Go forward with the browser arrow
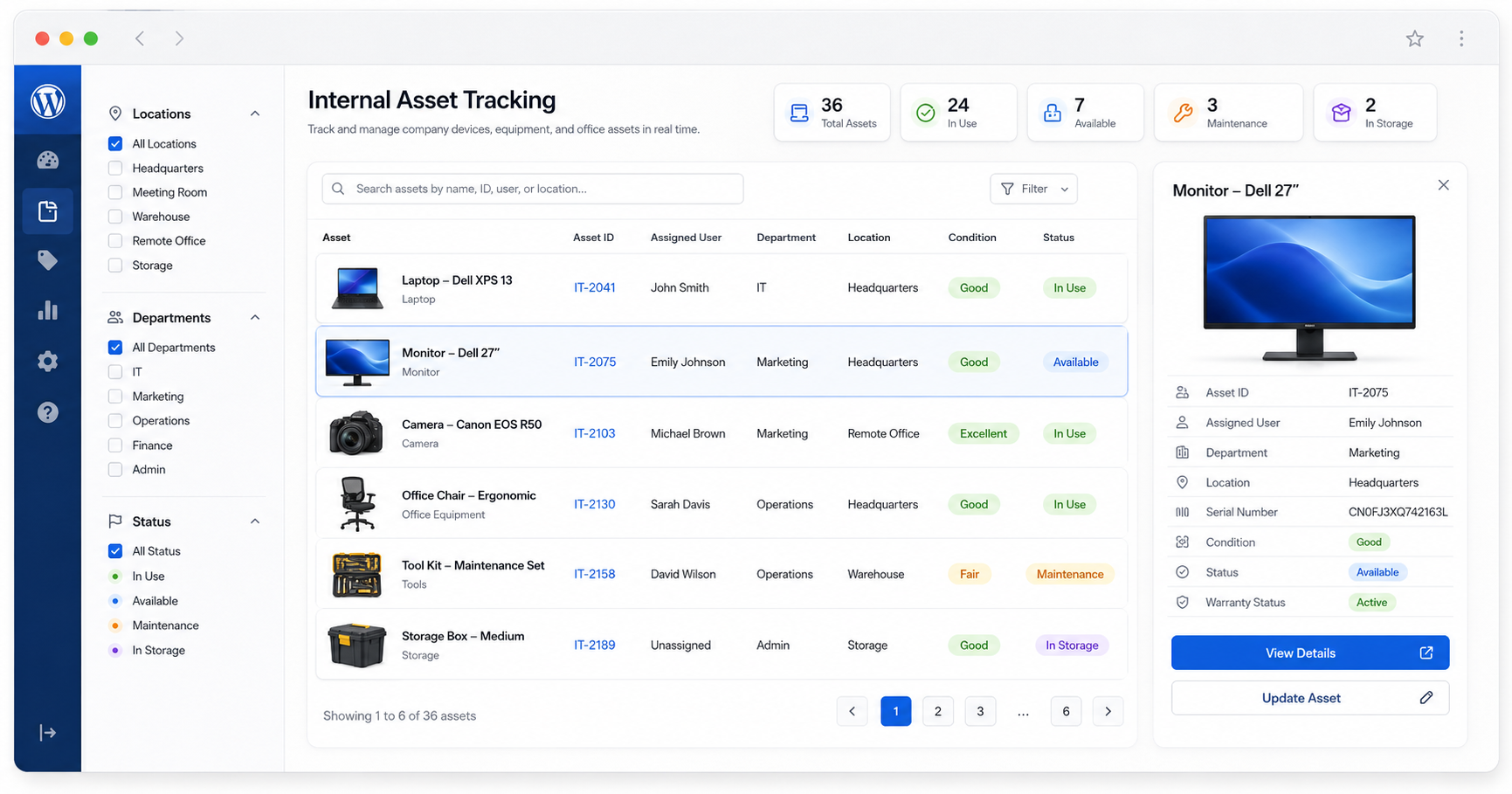This screenshot has height=794, width=1512. [179, 38]
